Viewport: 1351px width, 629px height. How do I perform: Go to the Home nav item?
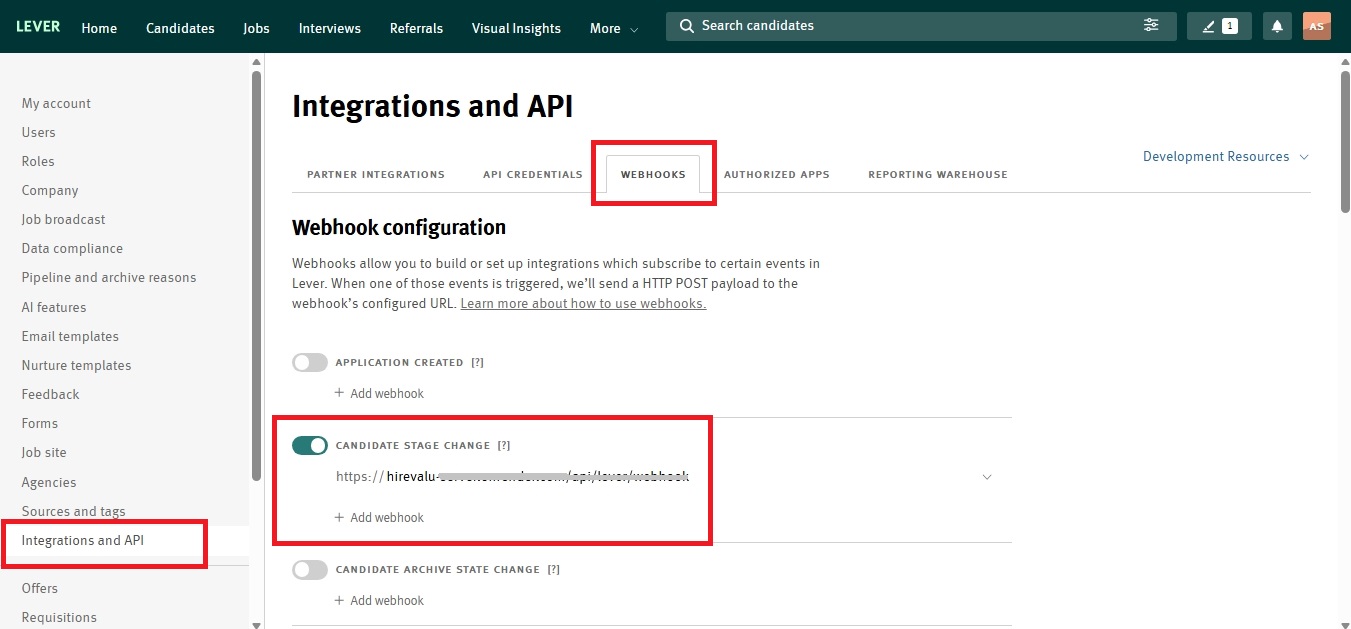click(99, 28)
